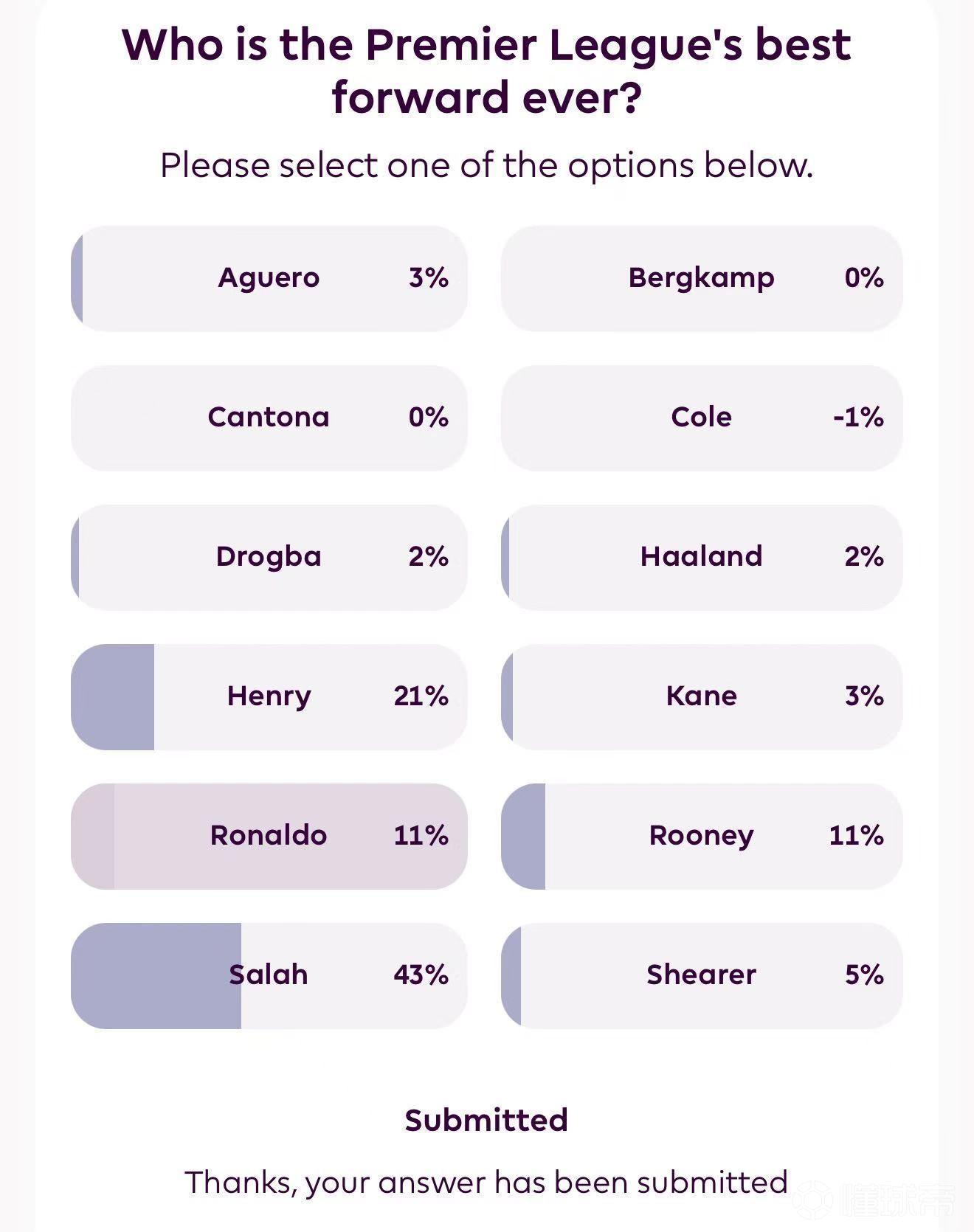The width and height of the screenshot is (974, 1232).
Task: Vote for Drogba in the poll
Action: tap(269, 557)
